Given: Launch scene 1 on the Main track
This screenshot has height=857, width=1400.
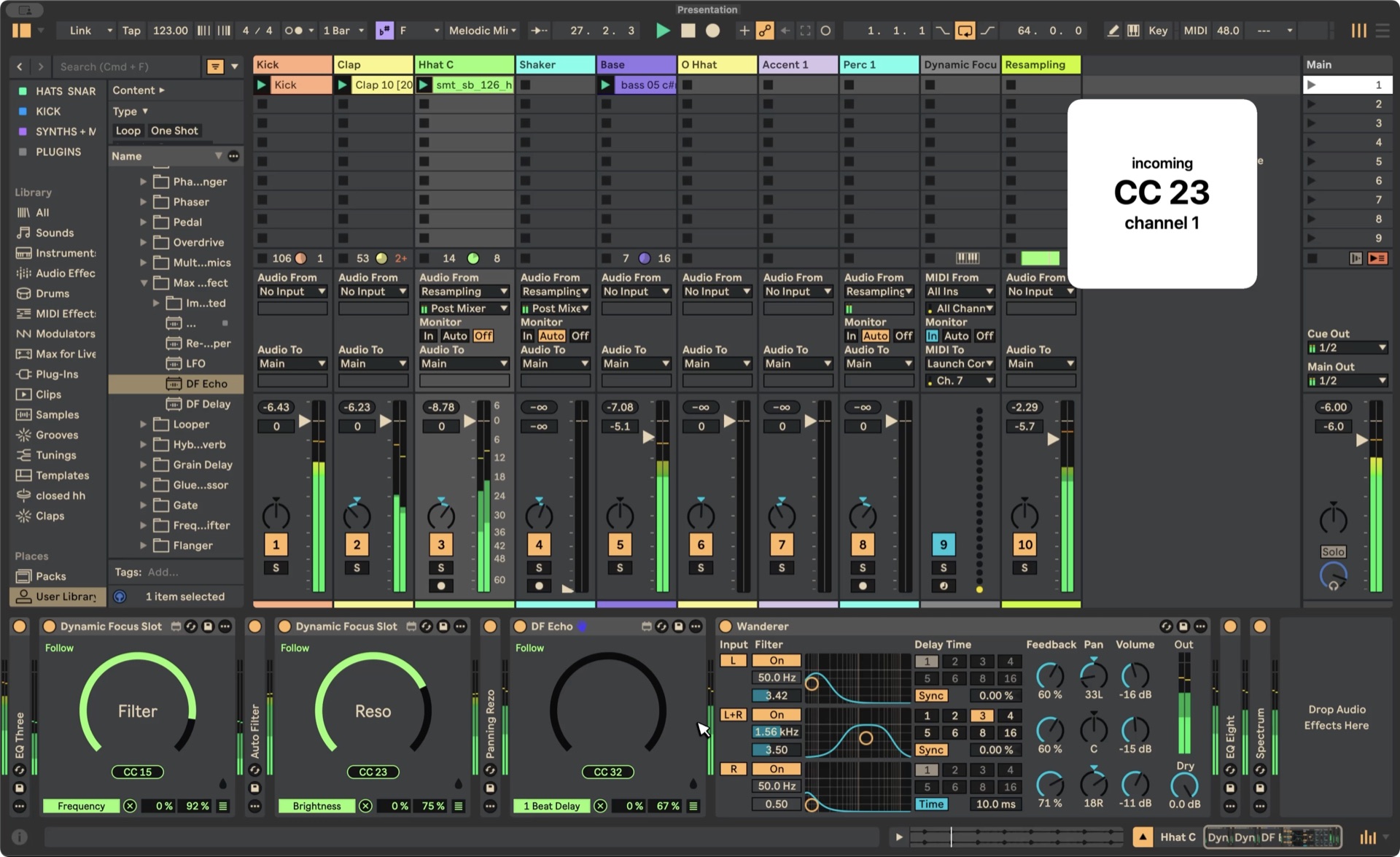Looking at the screenshot, I should click(x=1312, y=85).
